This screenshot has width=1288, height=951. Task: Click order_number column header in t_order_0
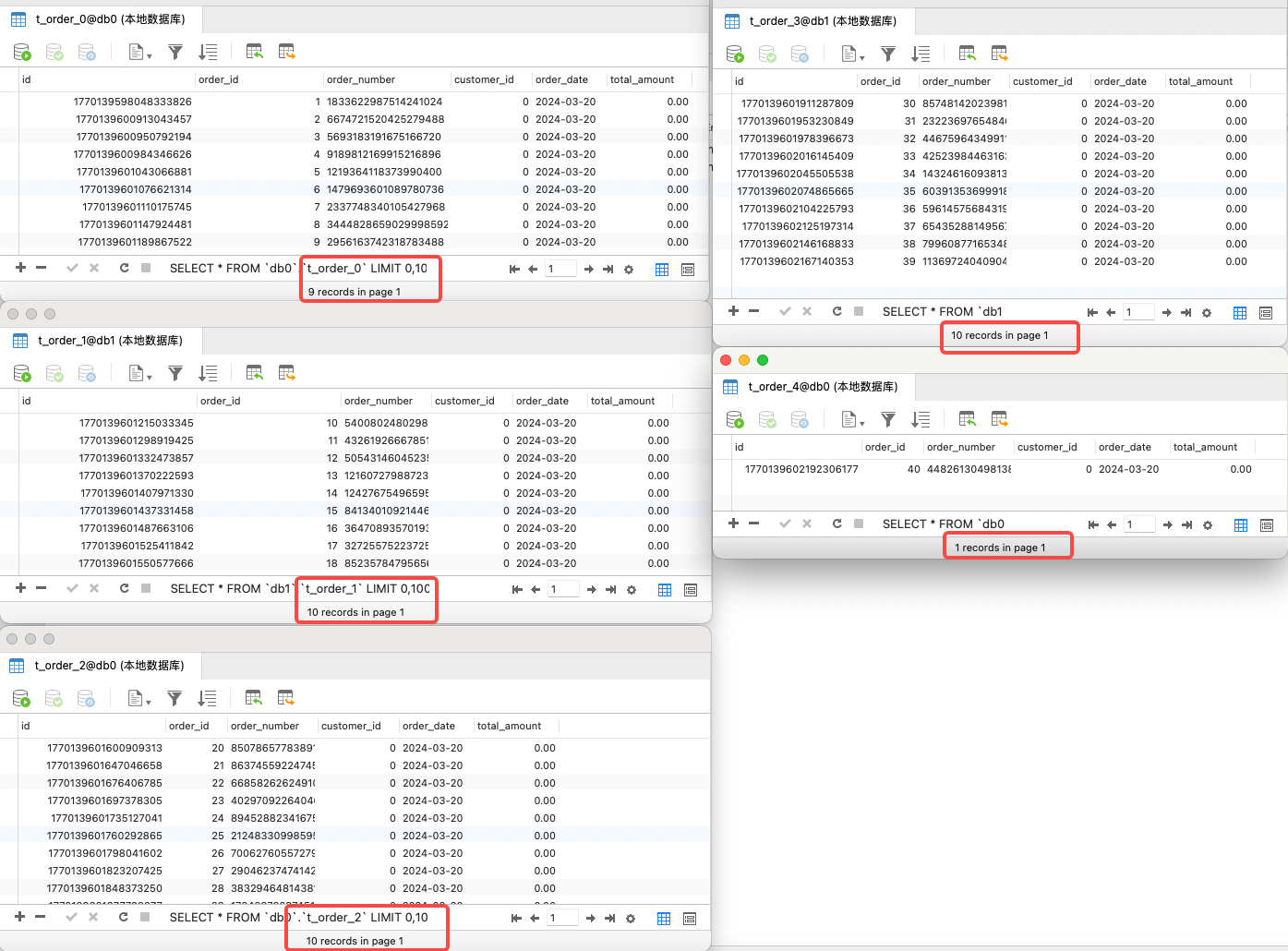pyautogui.click(x=361, y=79)
